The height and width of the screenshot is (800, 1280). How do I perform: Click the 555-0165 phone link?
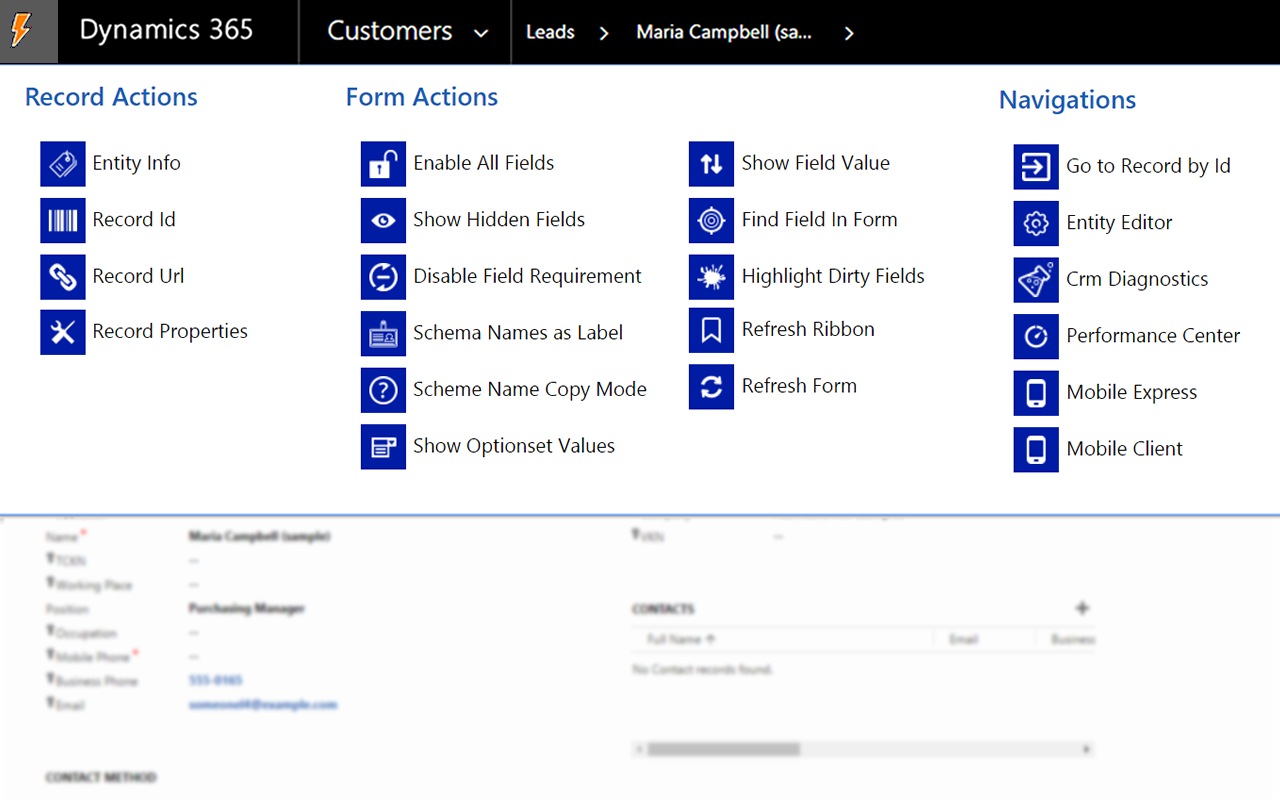(x=216, y=681)
